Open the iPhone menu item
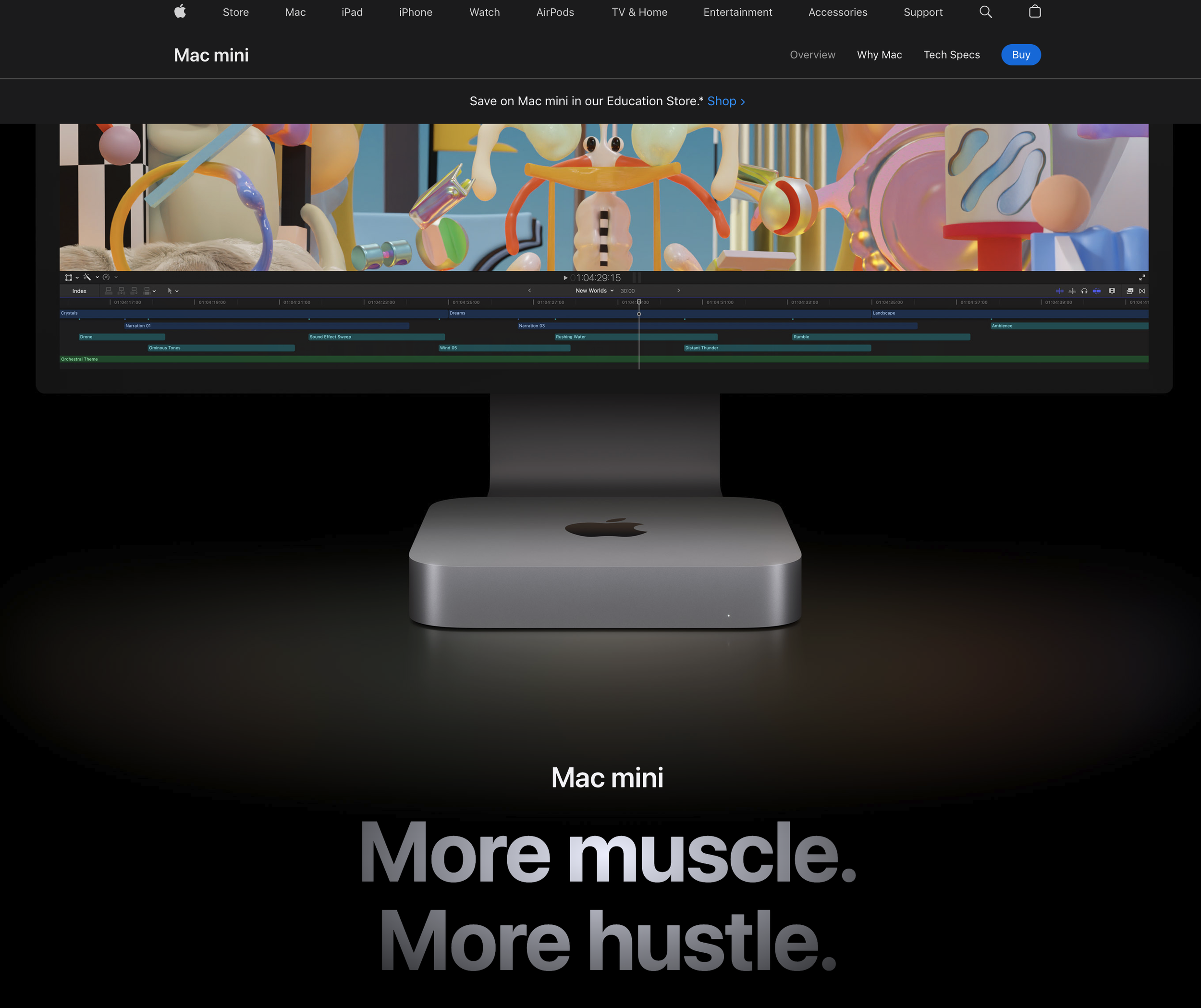This screenshot has height=1008, width=1201. coord(415,12)
